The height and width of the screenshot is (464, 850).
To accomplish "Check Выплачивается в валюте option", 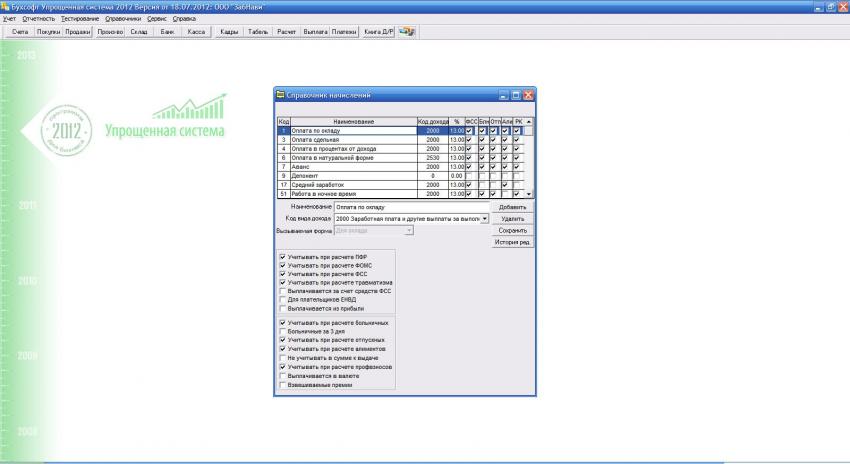I will (281, 374).
